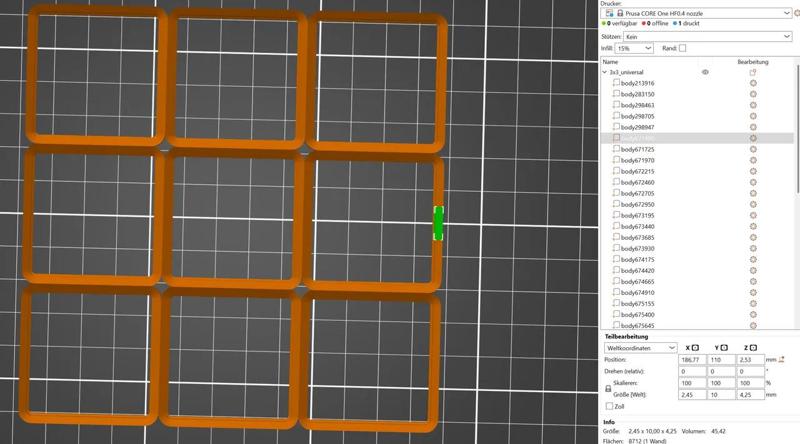This screenshot has height=444, width=800.
Task: Click the drop-to-bed icon next to Position mm
Action: coord(782,360)
